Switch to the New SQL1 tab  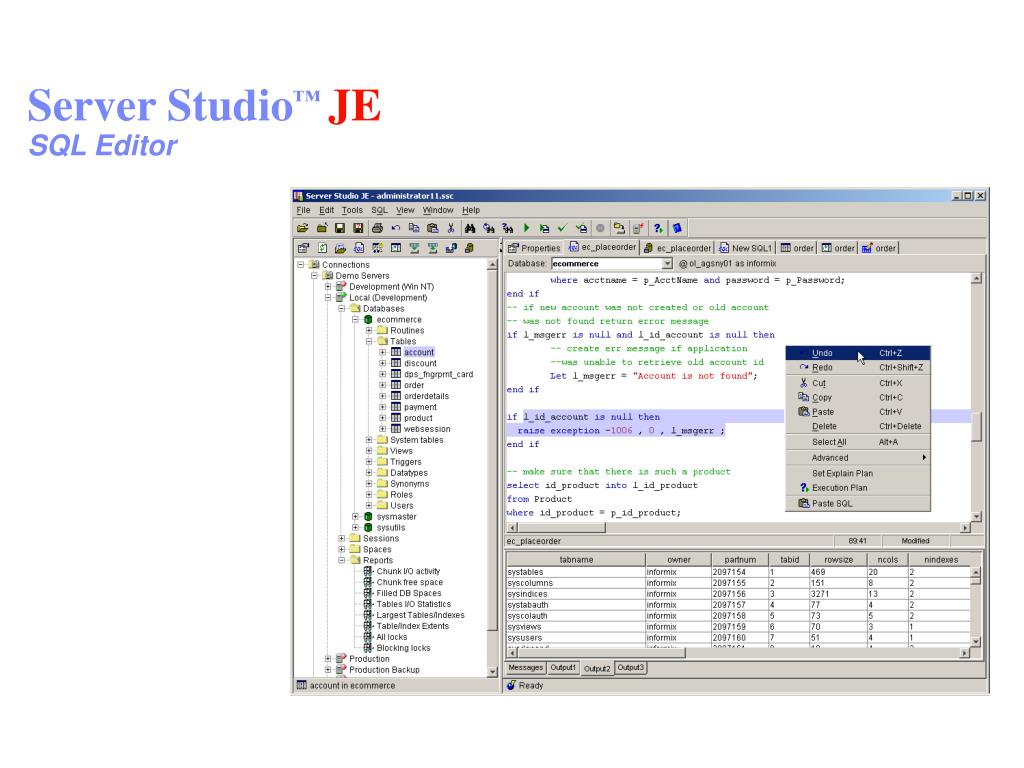pos(745,248)
